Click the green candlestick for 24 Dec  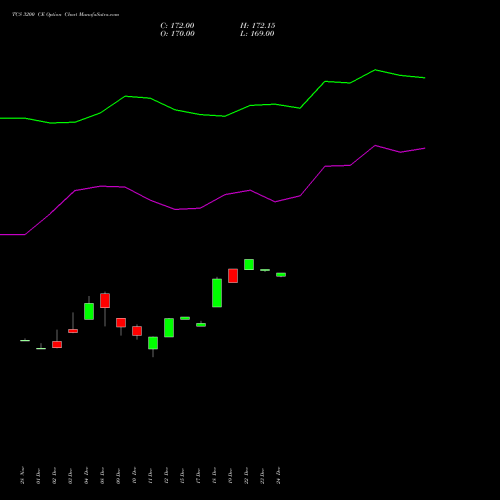tap(281, 275)
